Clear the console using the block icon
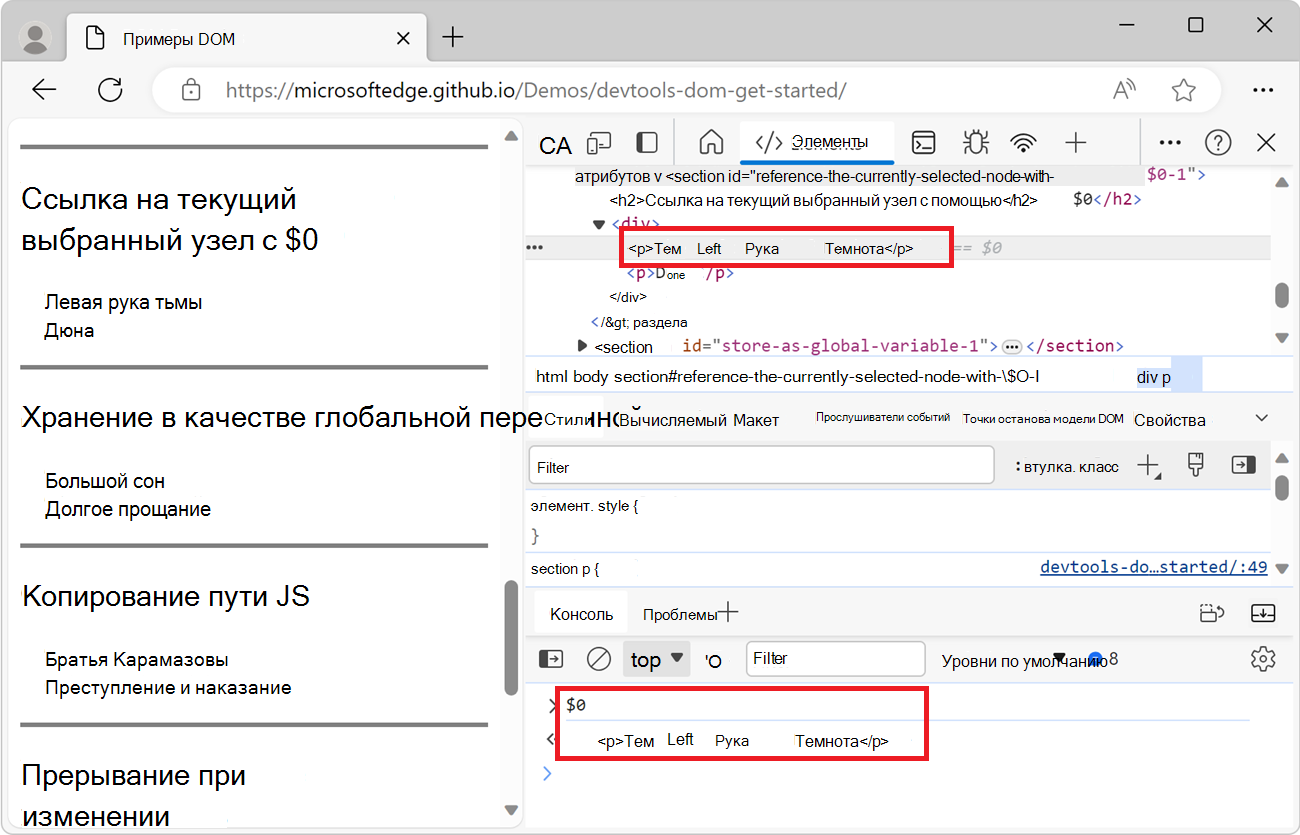This screenshot has width=1300, height=835. (599, 659)
